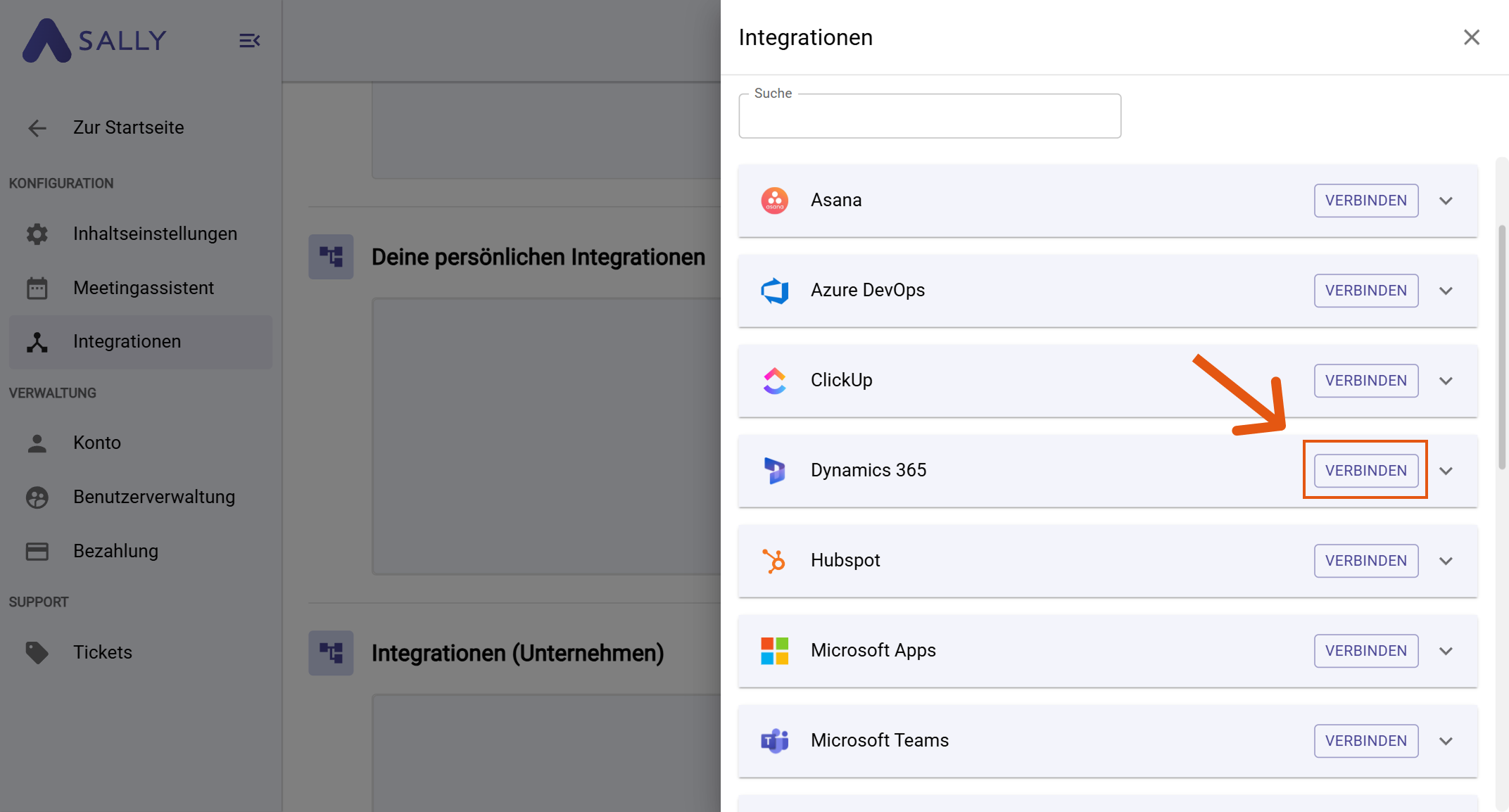Click the Microsoft Teams logo icon
The width and height of the screenshot is (1509, 812).
(x=775, y=741)
